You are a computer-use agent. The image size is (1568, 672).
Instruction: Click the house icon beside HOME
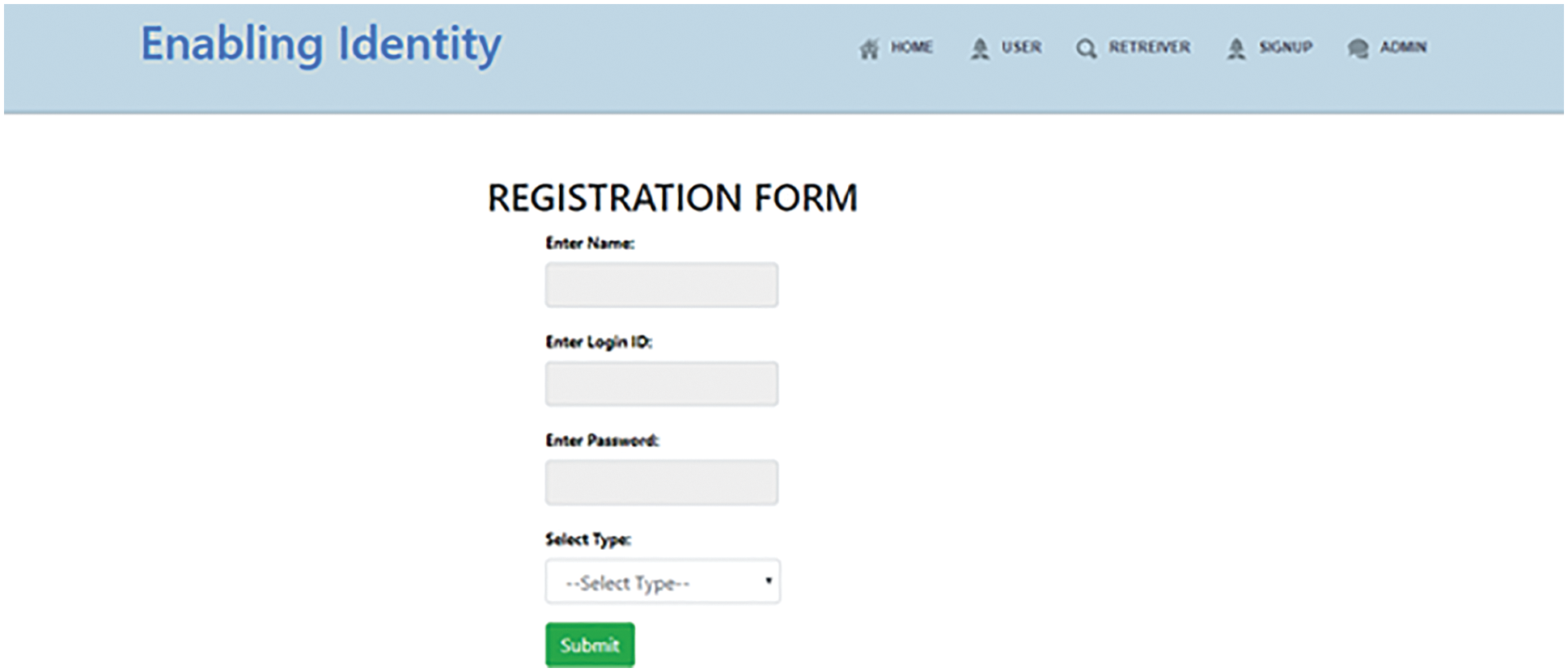[x=869, y=49]
